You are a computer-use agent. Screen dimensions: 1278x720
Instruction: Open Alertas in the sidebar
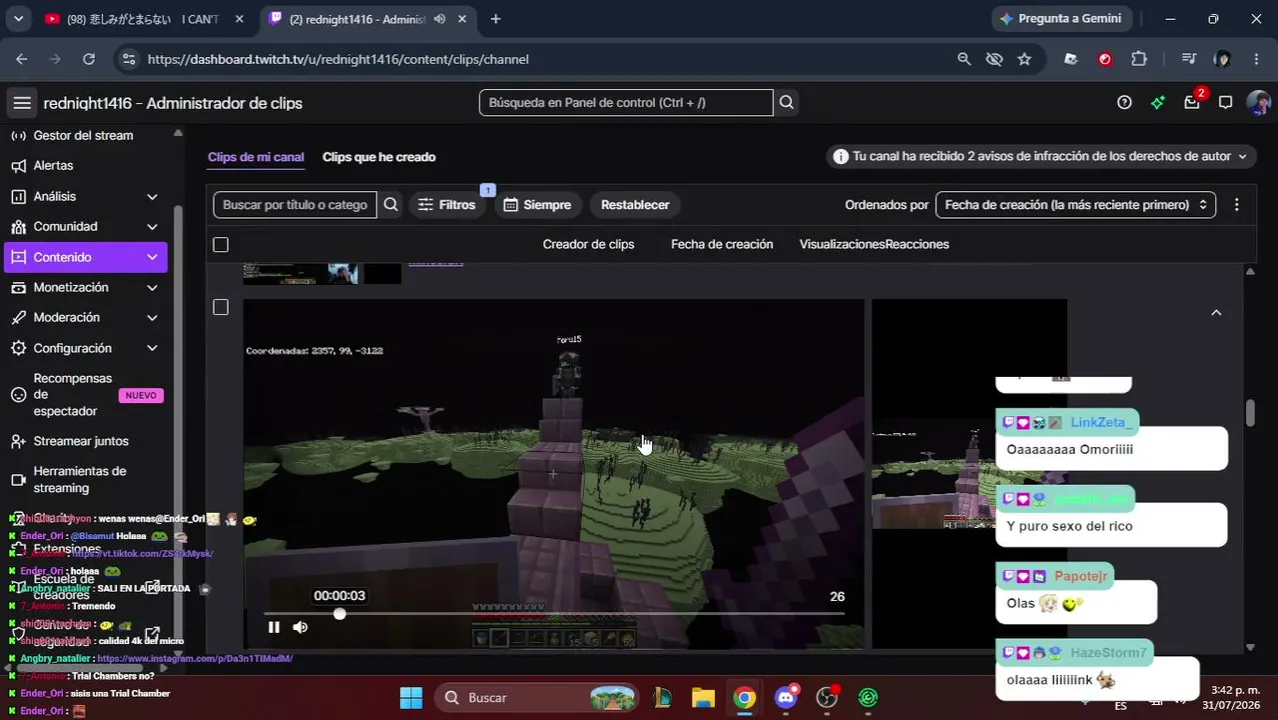click(x=53, y=165)
